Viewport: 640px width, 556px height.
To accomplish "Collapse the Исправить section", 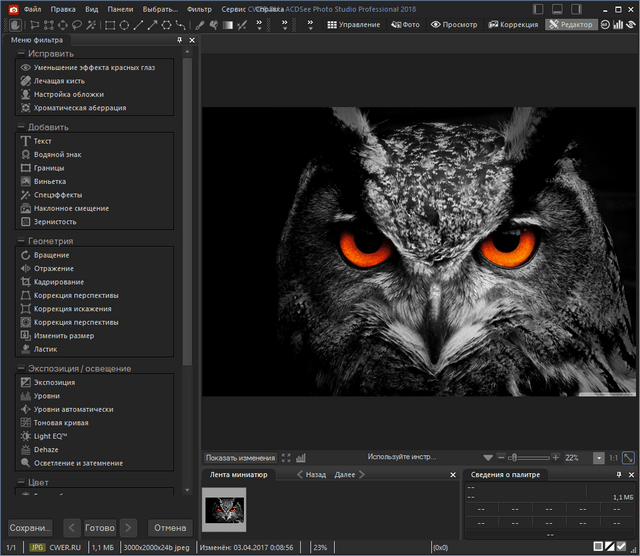I will tap(21, 52).
